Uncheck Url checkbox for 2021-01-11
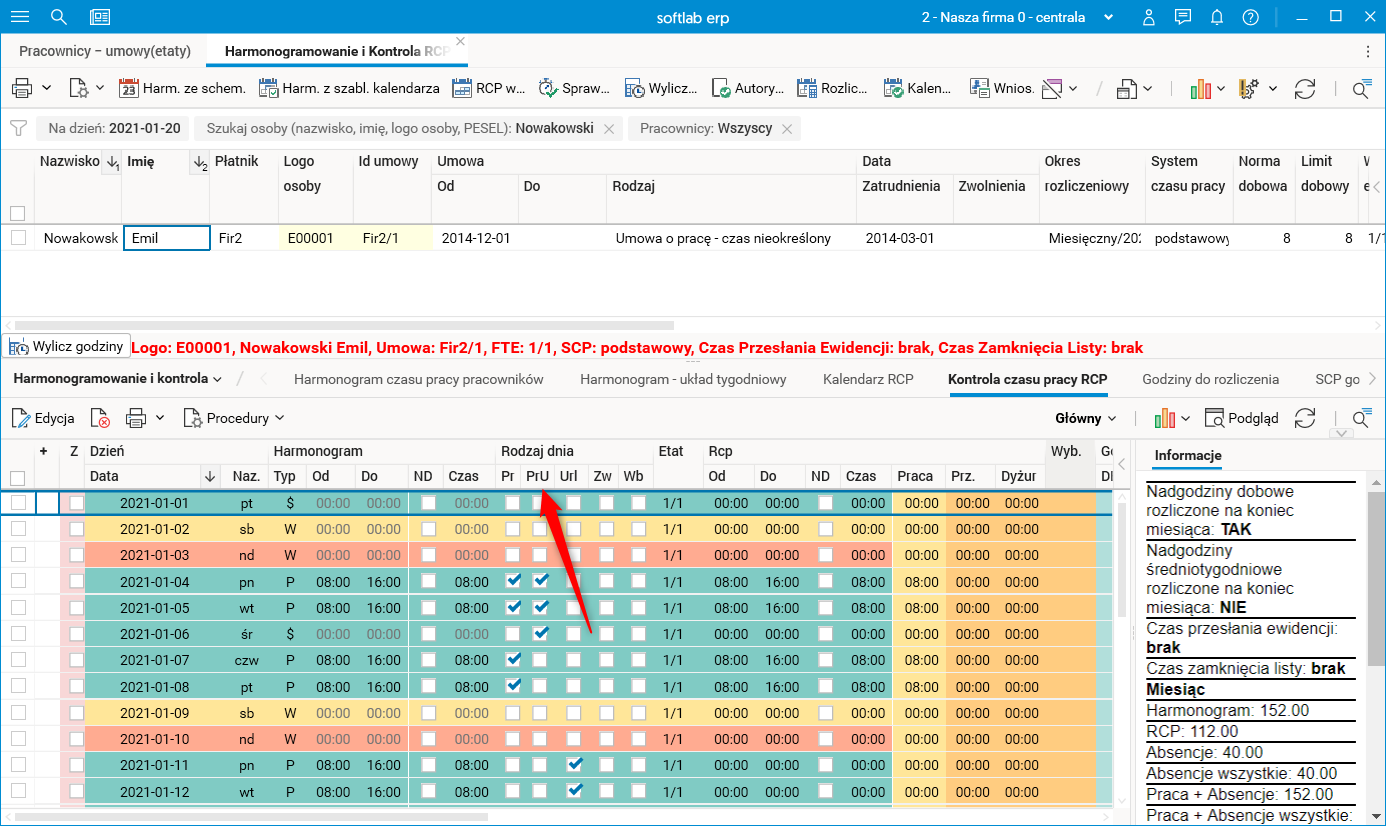Image resolution: width=1386 pixels, height=826 pixels. pyautogui.click(x=575, y=765)
